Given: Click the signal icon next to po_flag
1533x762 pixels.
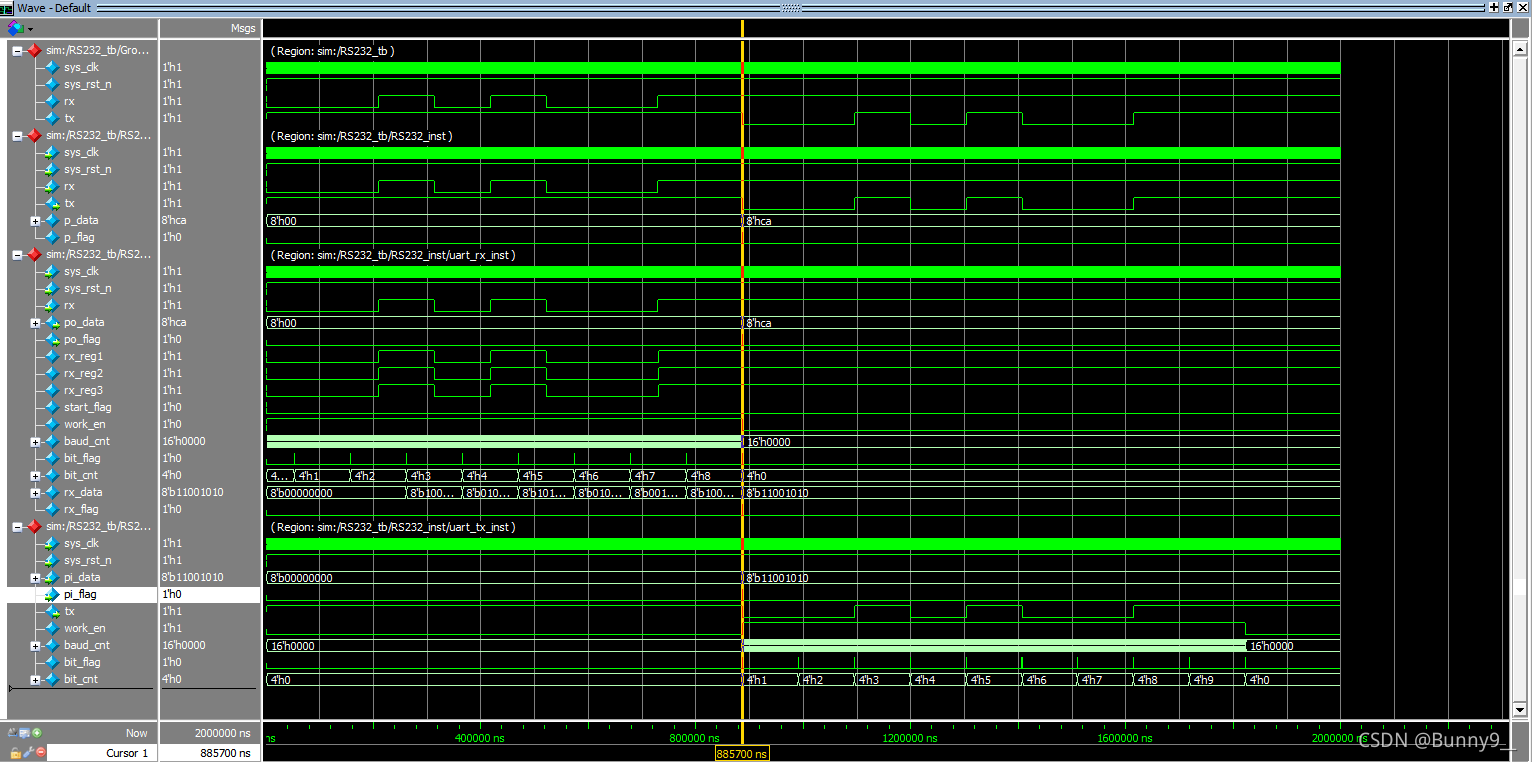Looking at the screenshot, I should pos(52,339).
